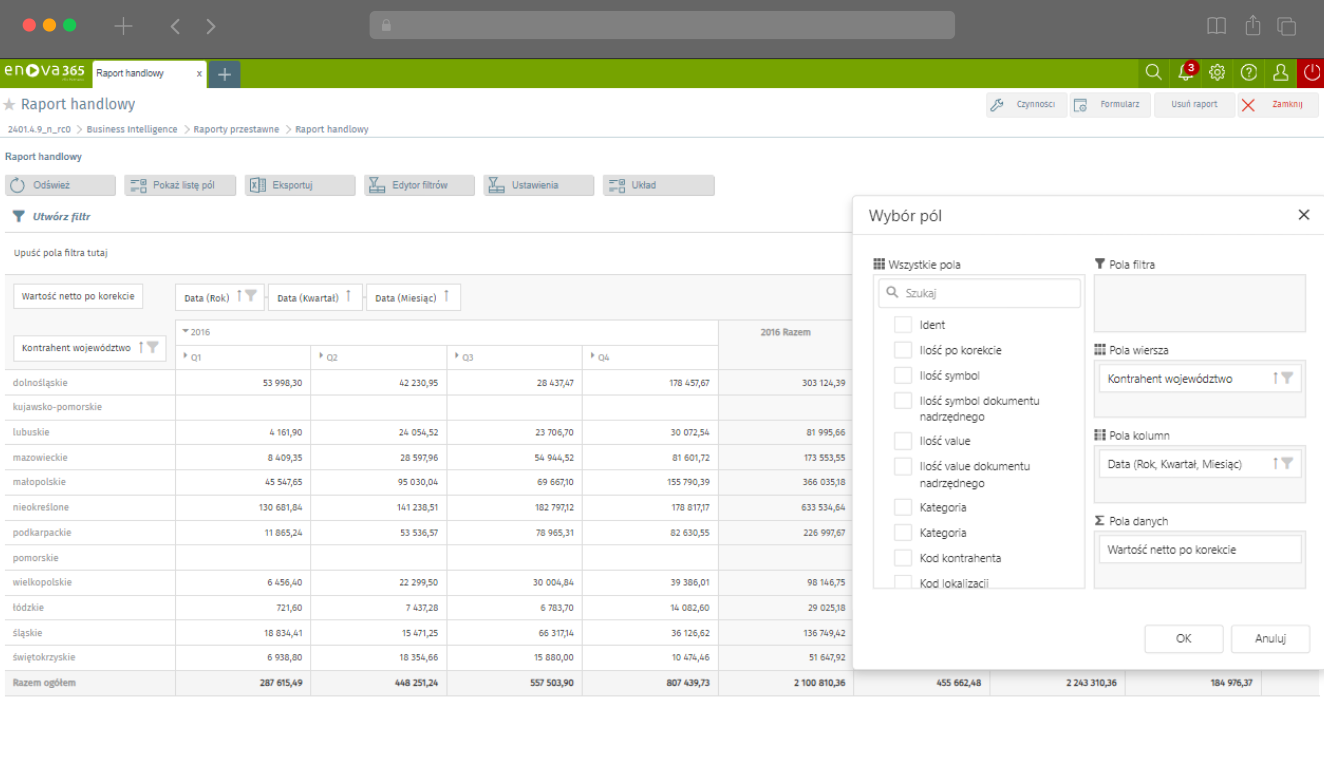
Task: Open Raporty przestawne in the breadcrumb
Action: [x=236, y=130]
